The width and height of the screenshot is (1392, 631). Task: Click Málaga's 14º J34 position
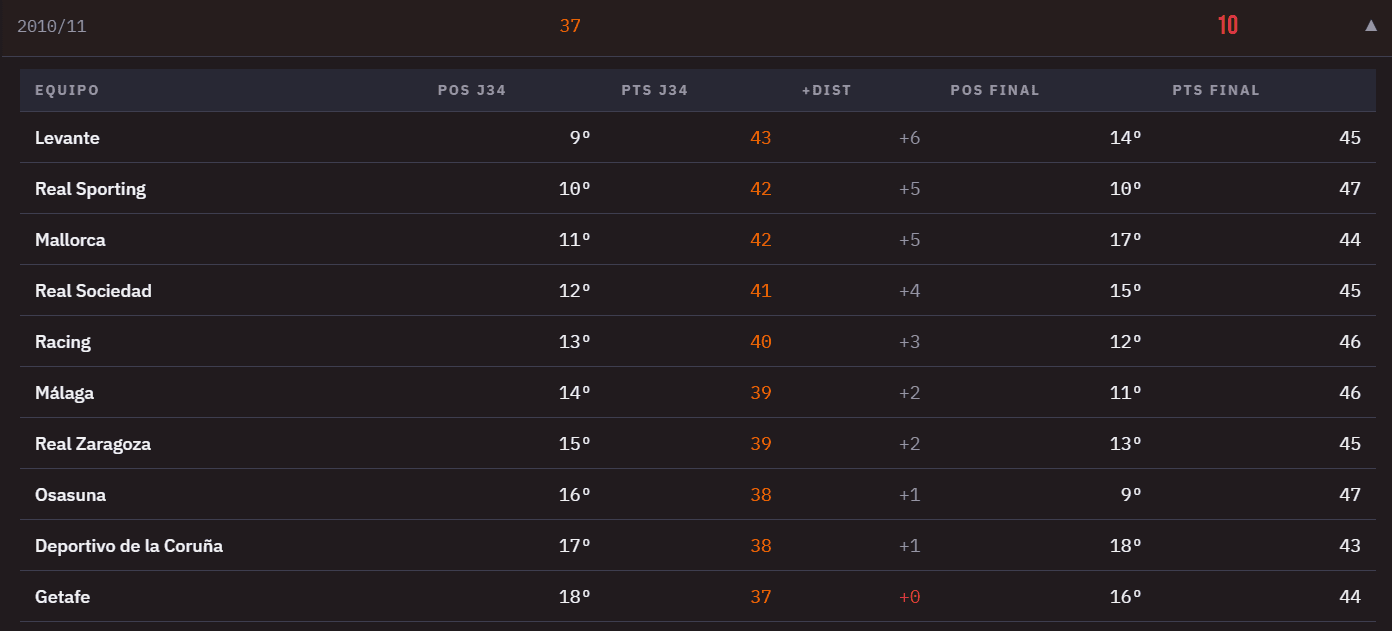point(575,393)
